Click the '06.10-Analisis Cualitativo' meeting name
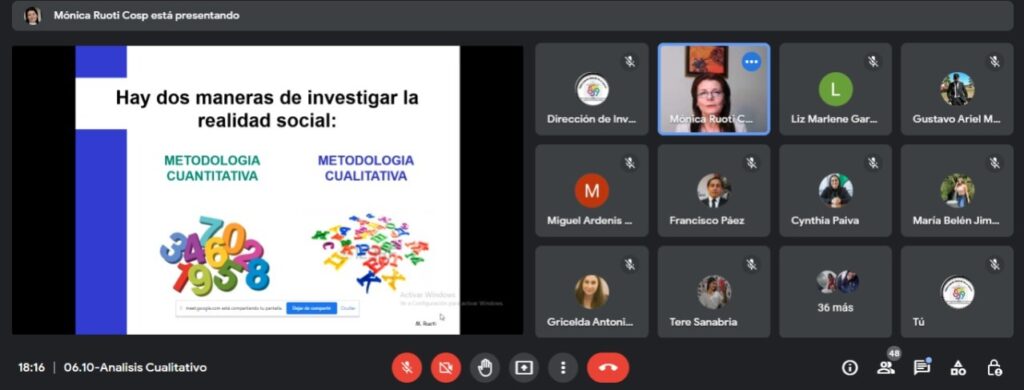Screen dimensions: 1024x390 click(135, 368)
